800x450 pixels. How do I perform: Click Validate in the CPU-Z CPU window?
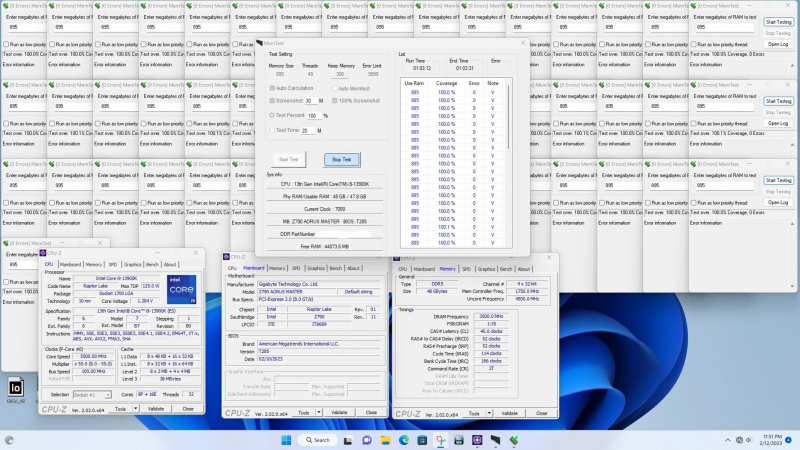[155, 409]
